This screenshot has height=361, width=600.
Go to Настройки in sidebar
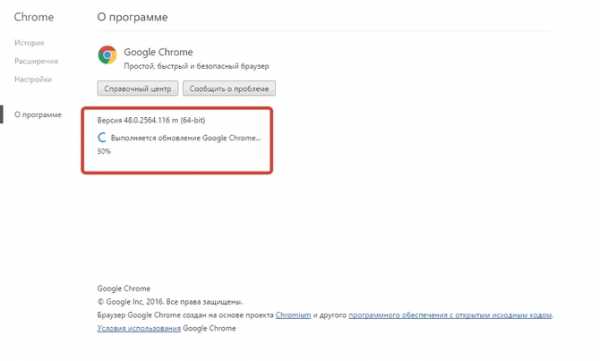pos(33,79)
